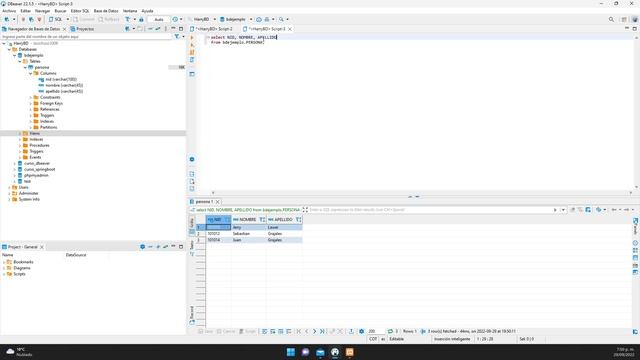Collapse the Tables folder
This screenshot has height=360, width=640.
(20, 61)
